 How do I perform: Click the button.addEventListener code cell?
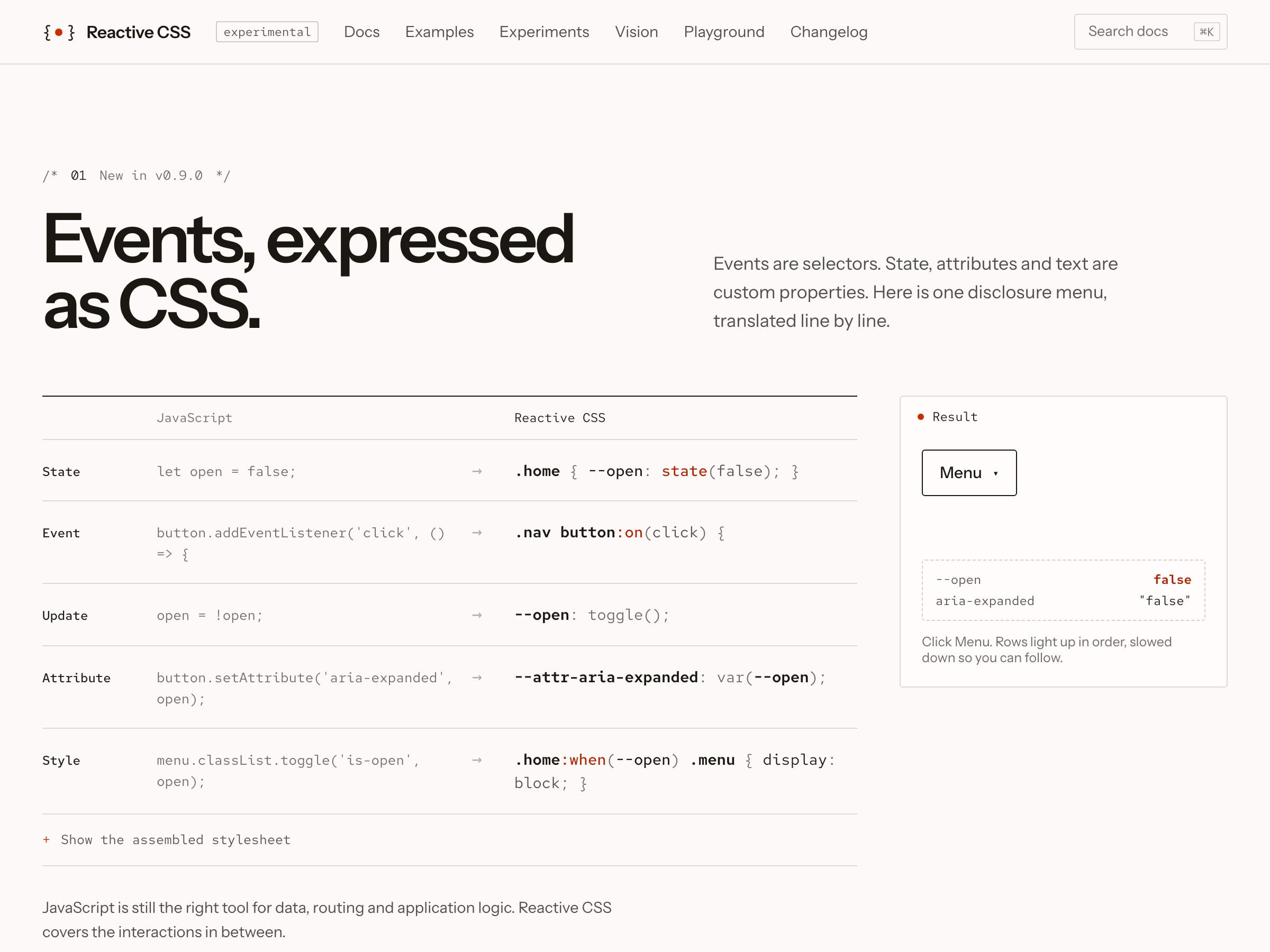301,543
